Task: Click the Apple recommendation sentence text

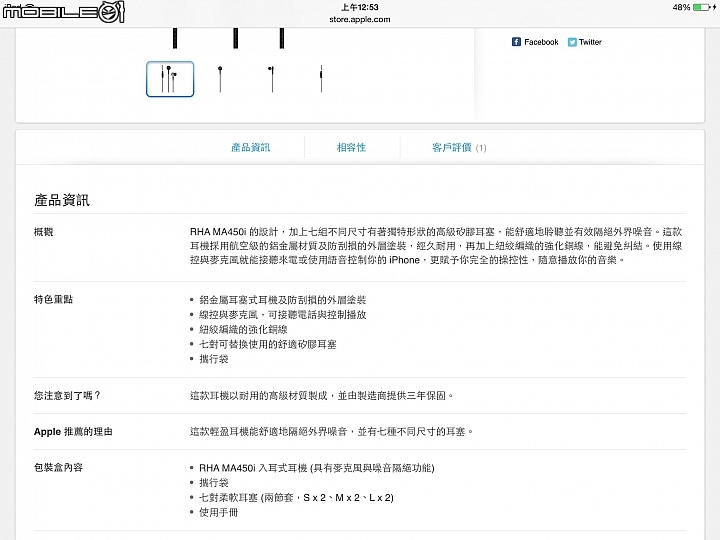Action: click(x=332, y=432)
